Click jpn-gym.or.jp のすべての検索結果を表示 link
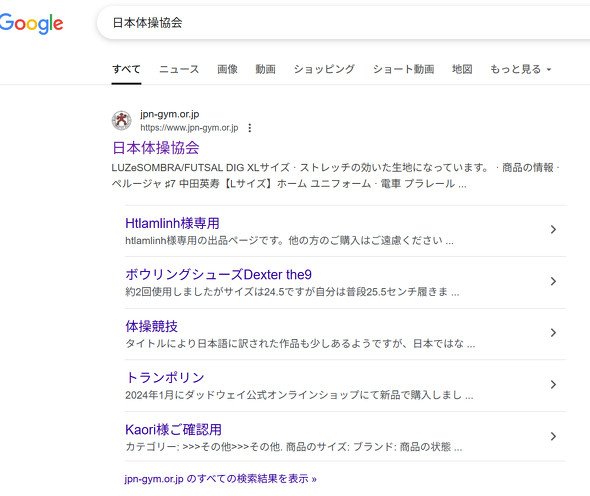Image resolution: width=590 pixels, height=496 pixels. click(x=220, y=479)
